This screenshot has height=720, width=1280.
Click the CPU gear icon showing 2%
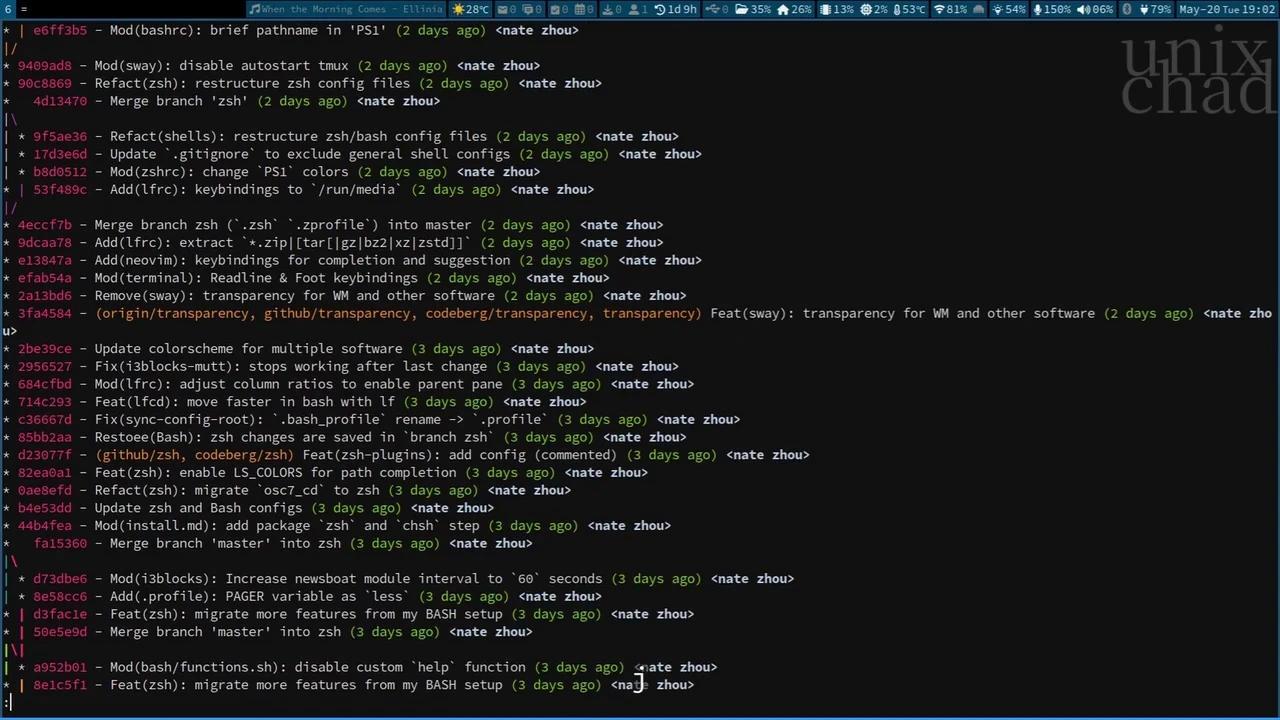(x=866, y=9)
